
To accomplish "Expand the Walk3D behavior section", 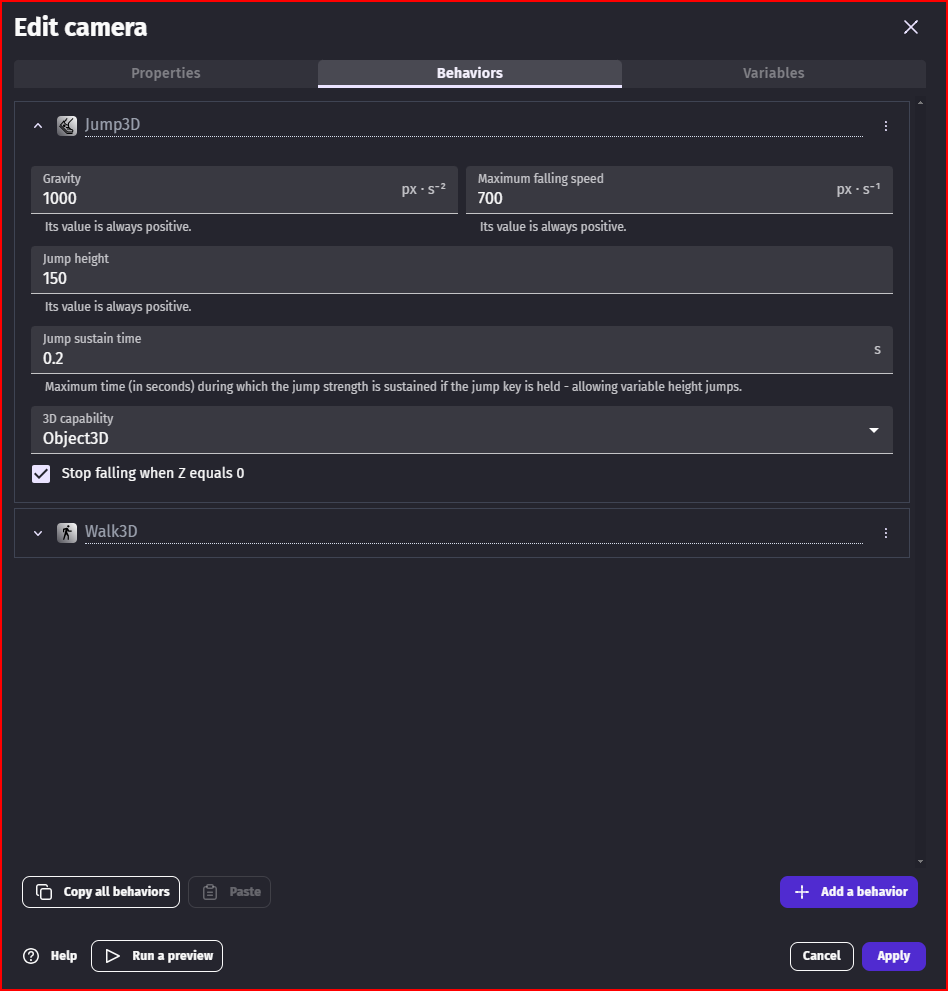I will [x=38, y=533].
